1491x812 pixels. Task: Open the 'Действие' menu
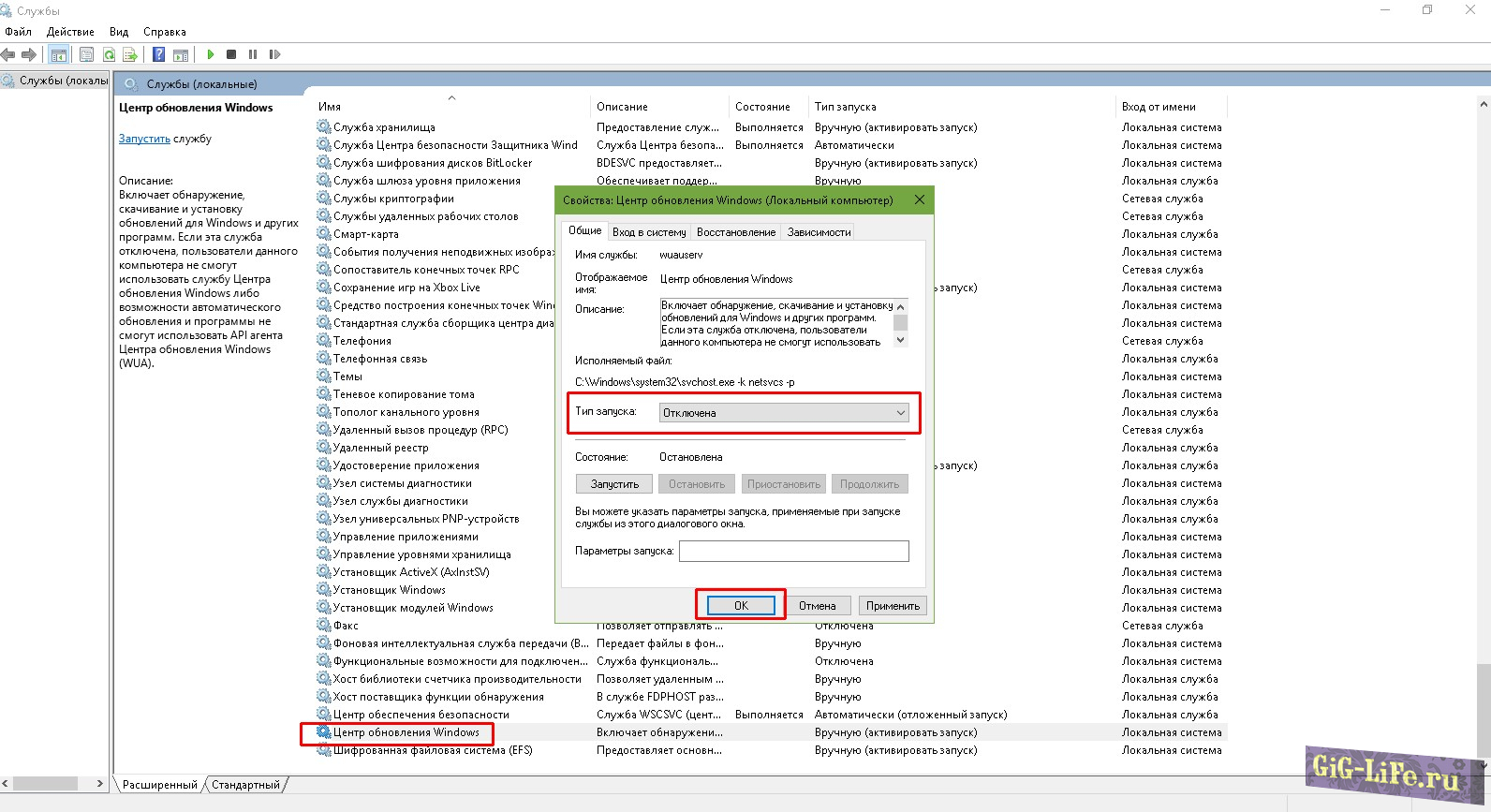[70, 32]
